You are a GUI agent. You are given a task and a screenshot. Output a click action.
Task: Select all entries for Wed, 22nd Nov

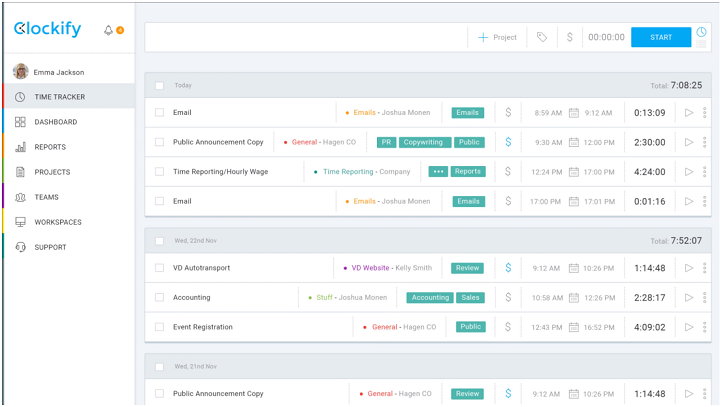[x=159, y=241]
